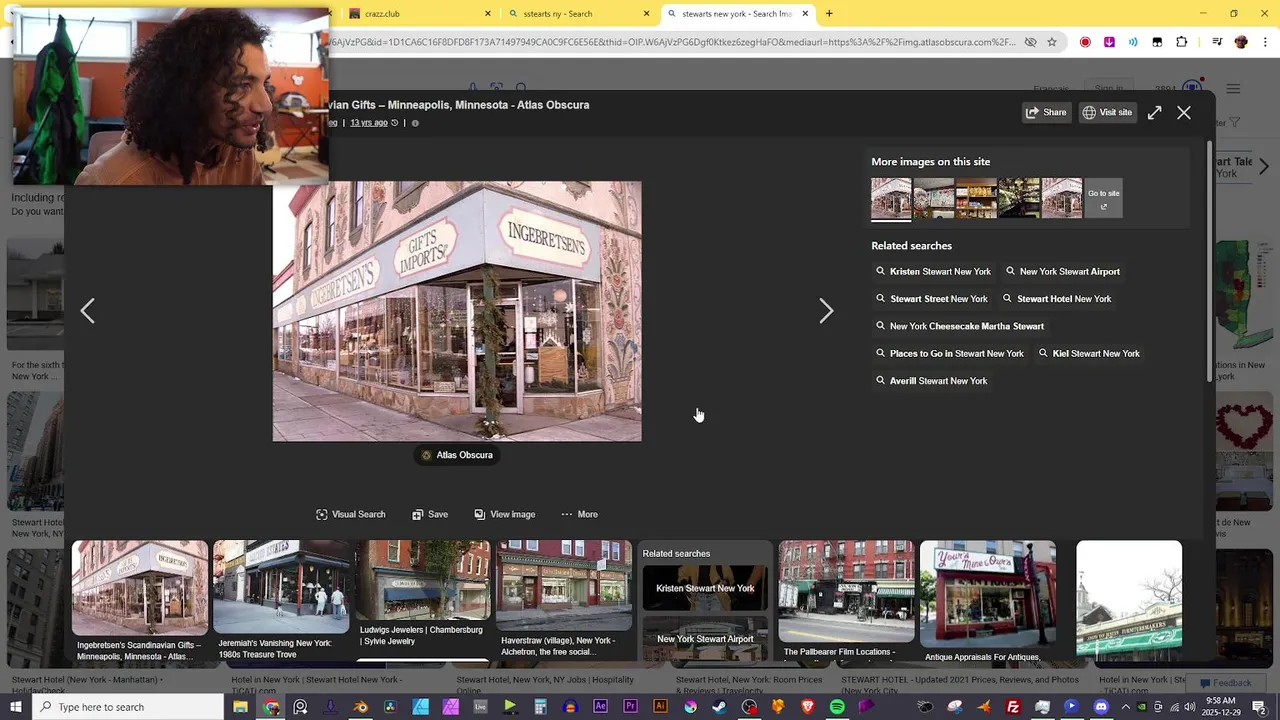Screen dimensions: 1280x720
Task: Save the image to collections
Action: (x=430, y=514)
